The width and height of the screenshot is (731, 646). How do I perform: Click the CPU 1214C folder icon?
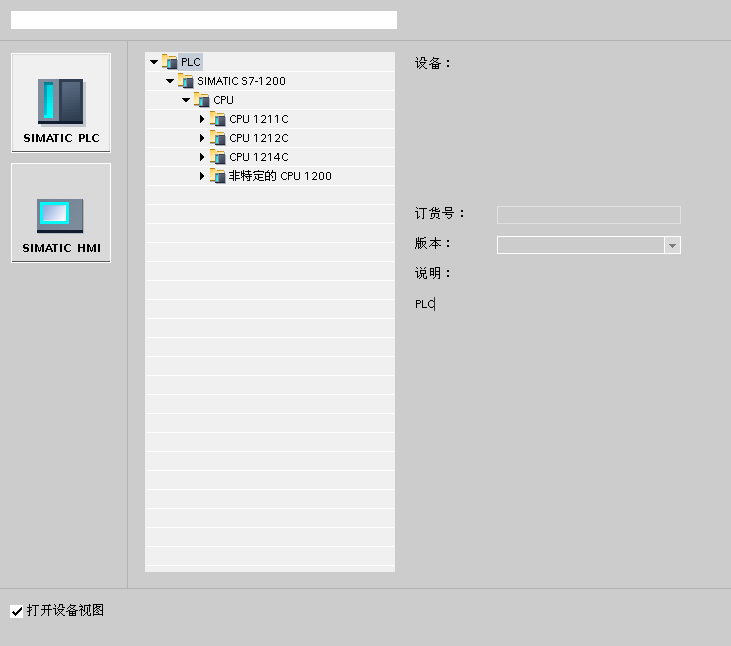tap(218, 157)
